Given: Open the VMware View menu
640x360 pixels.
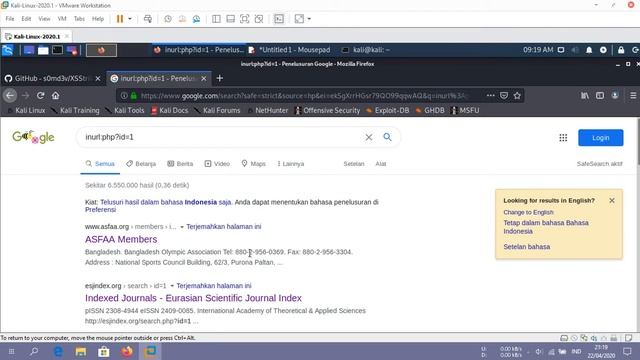Looking at the screenshot, I should click(x=44, y=19).
